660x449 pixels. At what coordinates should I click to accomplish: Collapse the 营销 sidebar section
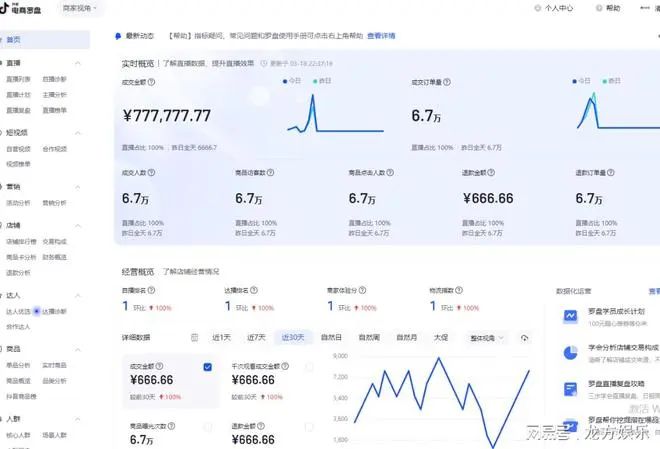(x=78, y=187)
